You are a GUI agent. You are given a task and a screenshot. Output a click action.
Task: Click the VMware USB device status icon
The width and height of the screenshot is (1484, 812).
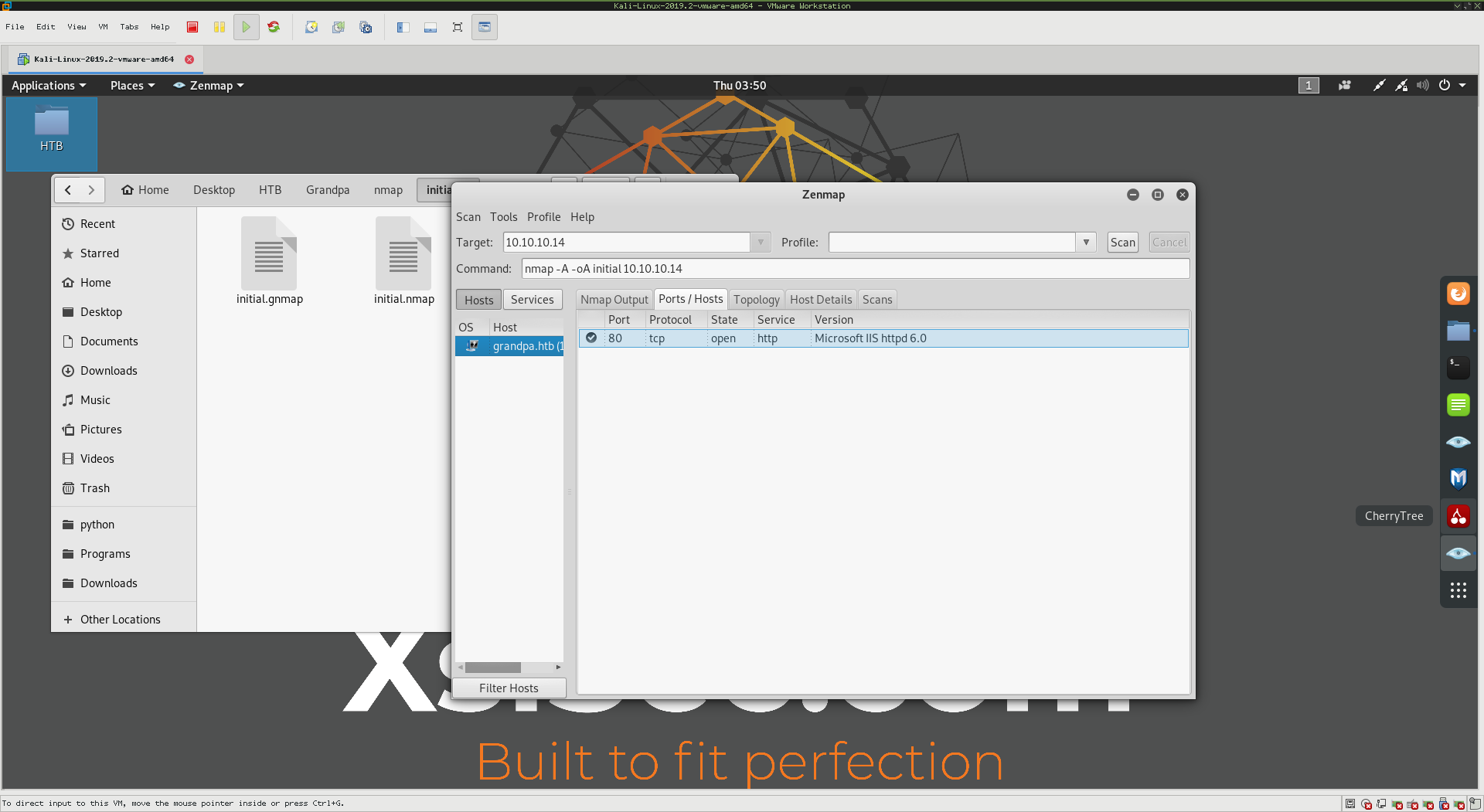(1444, 804)
